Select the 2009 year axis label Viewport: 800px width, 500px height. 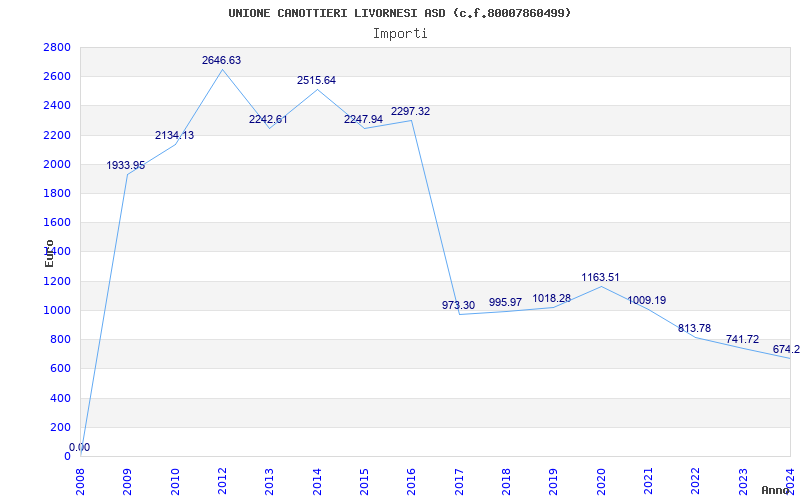coord(127,482)
